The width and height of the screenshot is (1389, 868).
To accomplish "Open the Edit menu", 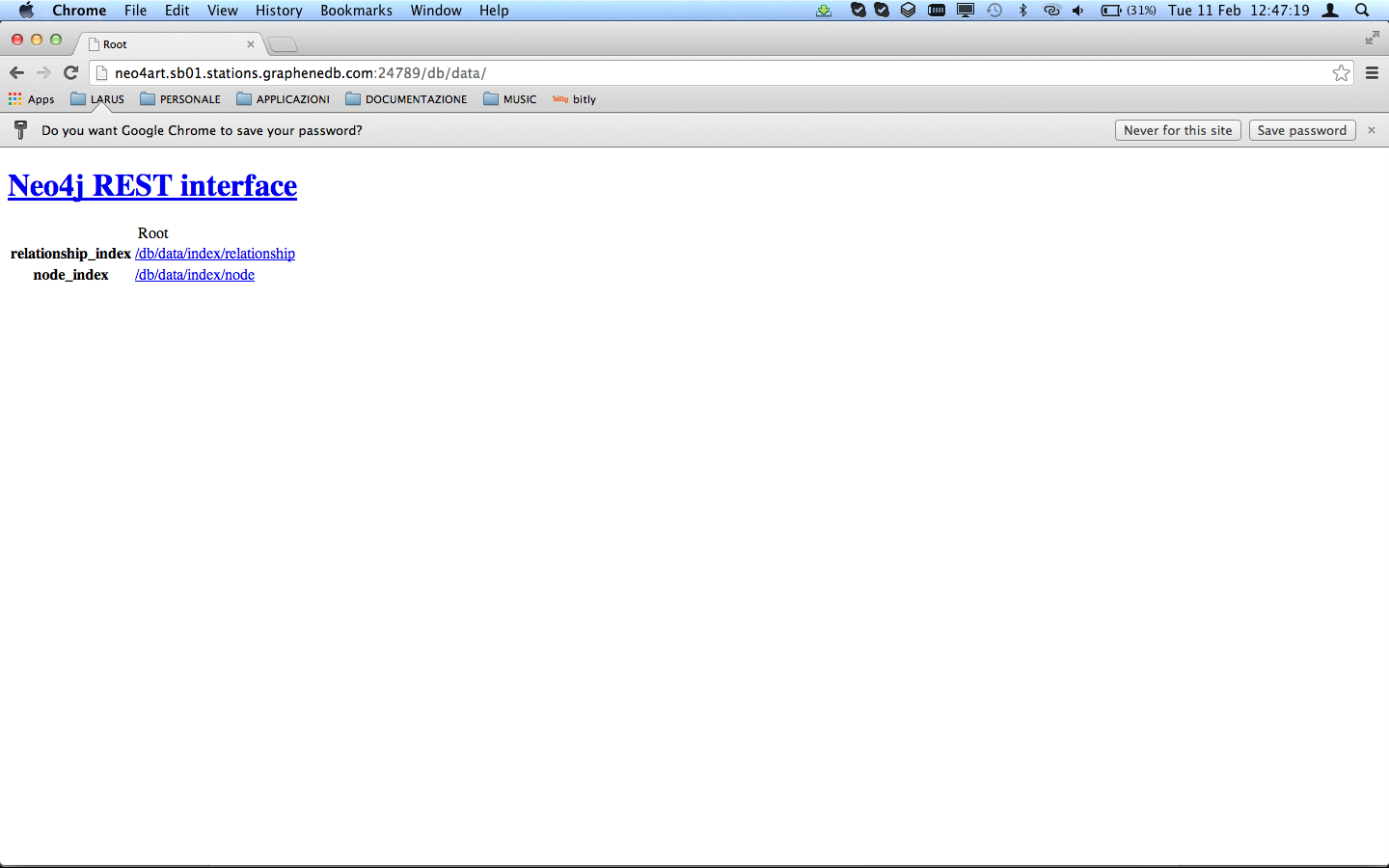I will pos(177,11).
